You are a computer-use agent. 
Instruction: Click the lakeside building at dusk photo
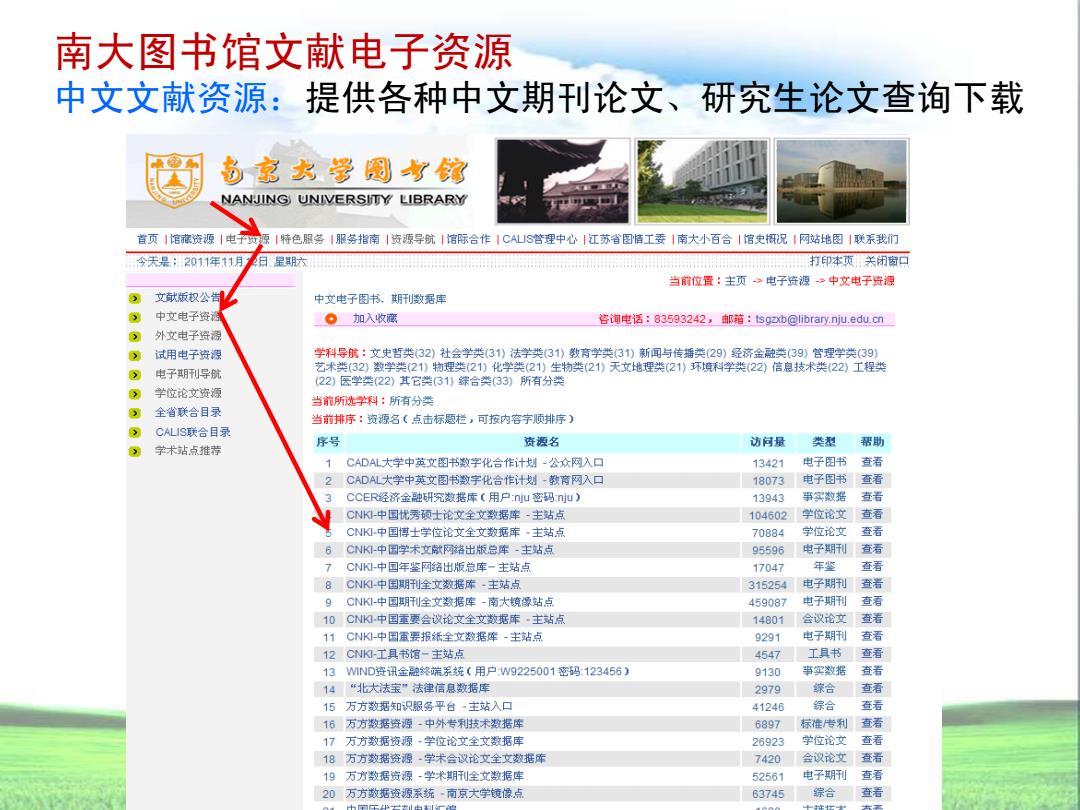click(x=842, y=181)
